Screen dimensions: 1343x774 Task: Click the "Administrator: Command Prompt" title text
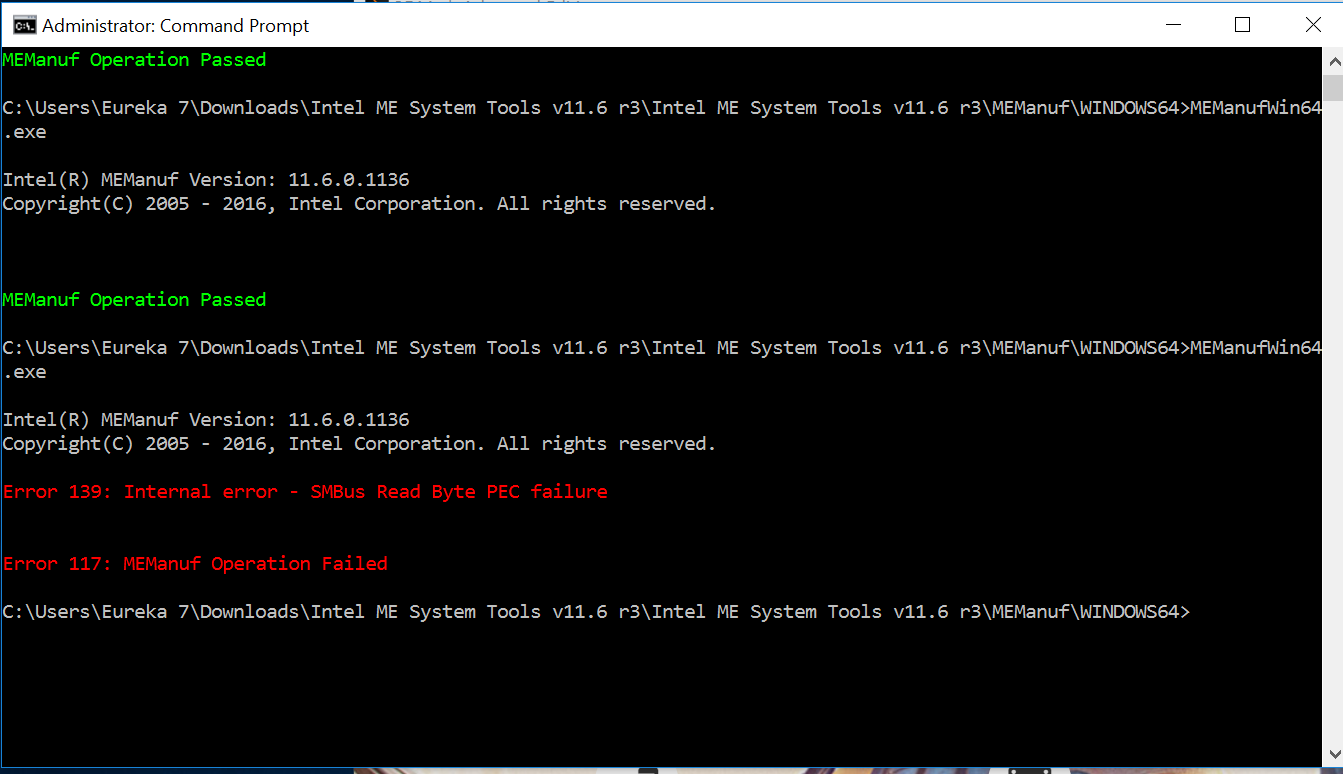pos(176,26)
